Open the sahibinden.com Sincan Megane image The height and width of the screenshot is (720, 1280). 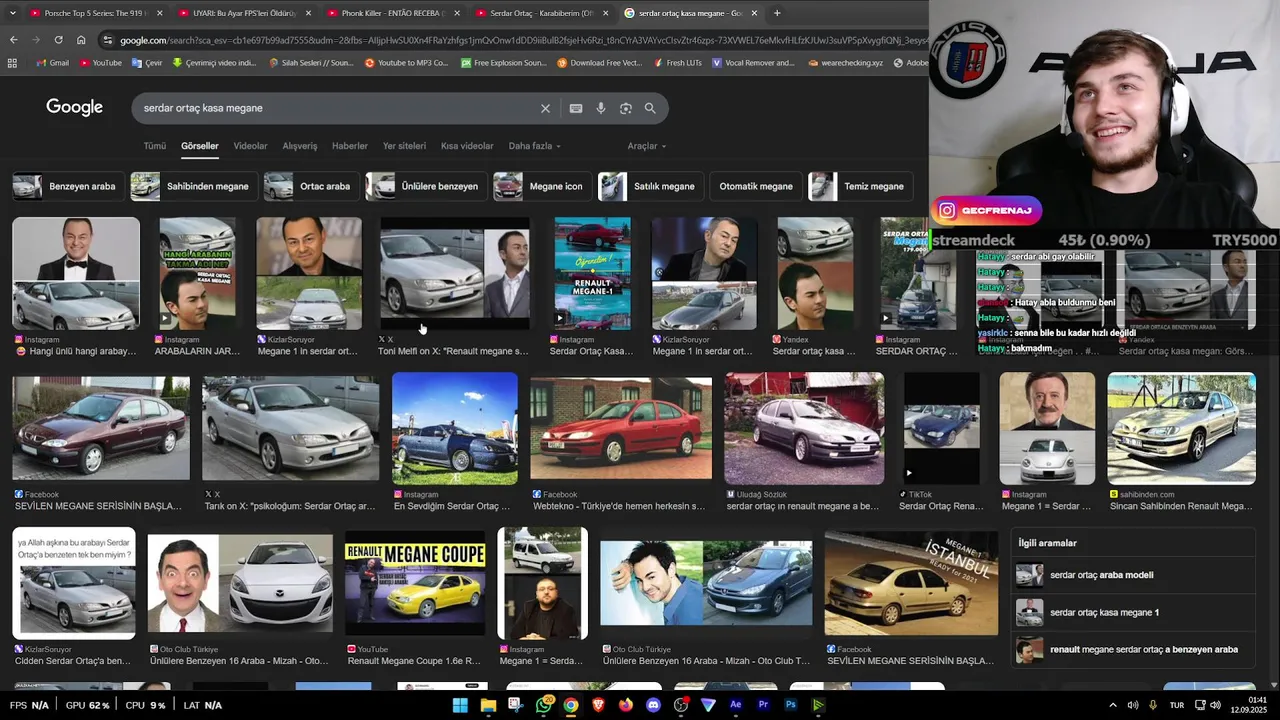1181,428
